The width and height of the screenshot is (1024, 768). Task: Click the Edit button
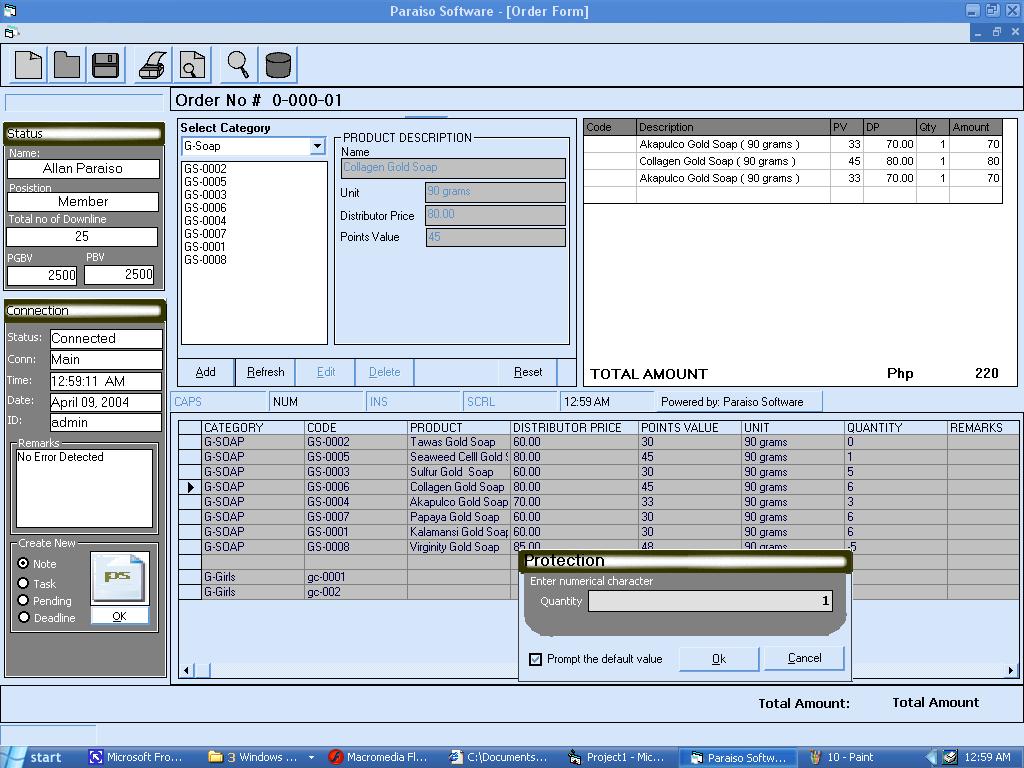[326, 372]
